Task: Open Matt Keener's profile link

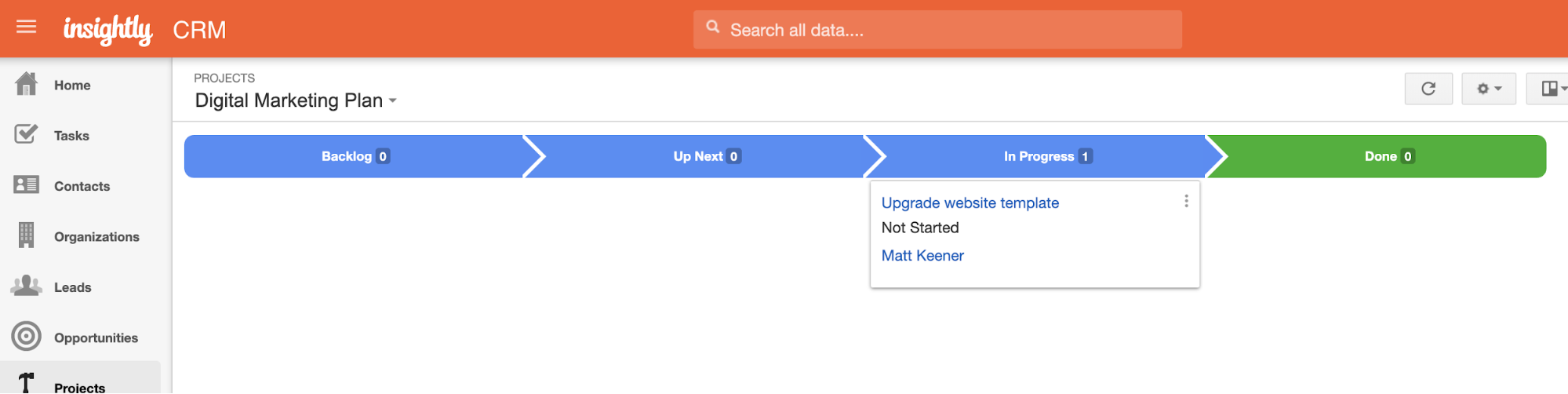Action: 922,255
